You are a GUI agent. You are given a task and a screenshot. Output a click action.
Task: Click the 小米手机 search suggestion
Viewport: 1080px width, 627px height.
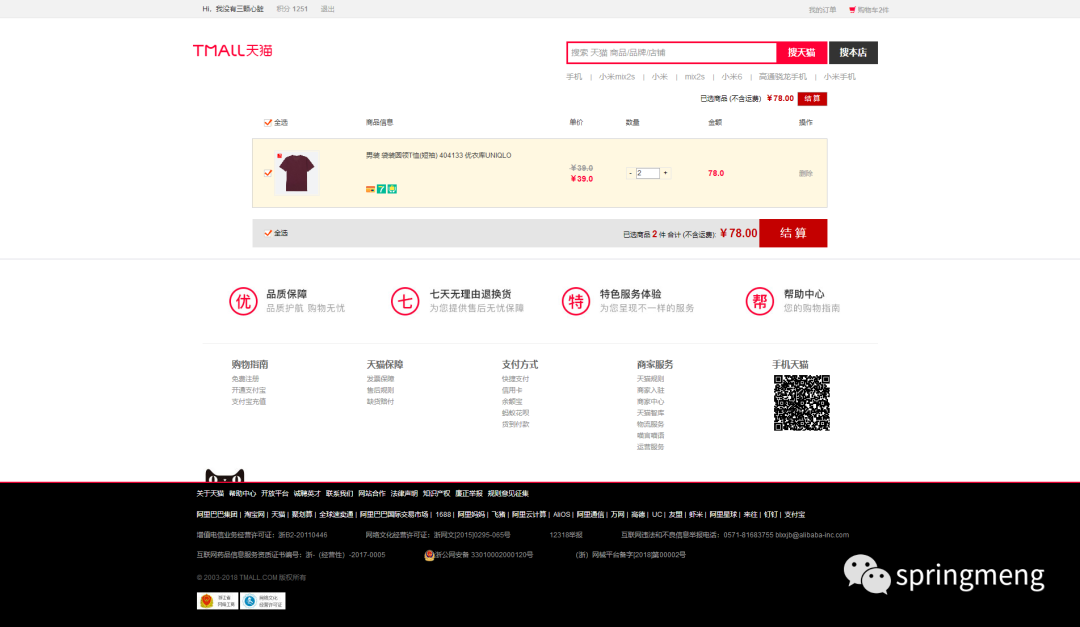coord(840,76)
